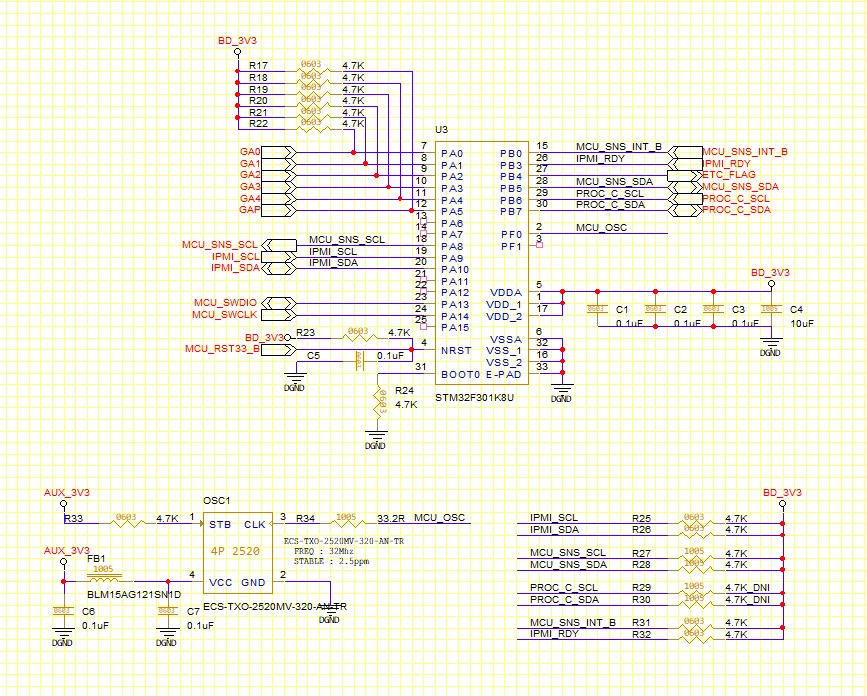This screenshot has width=867, height=696.
Task: Click the C1 decoupling capacitor symbol
Action: coord(597,311)
